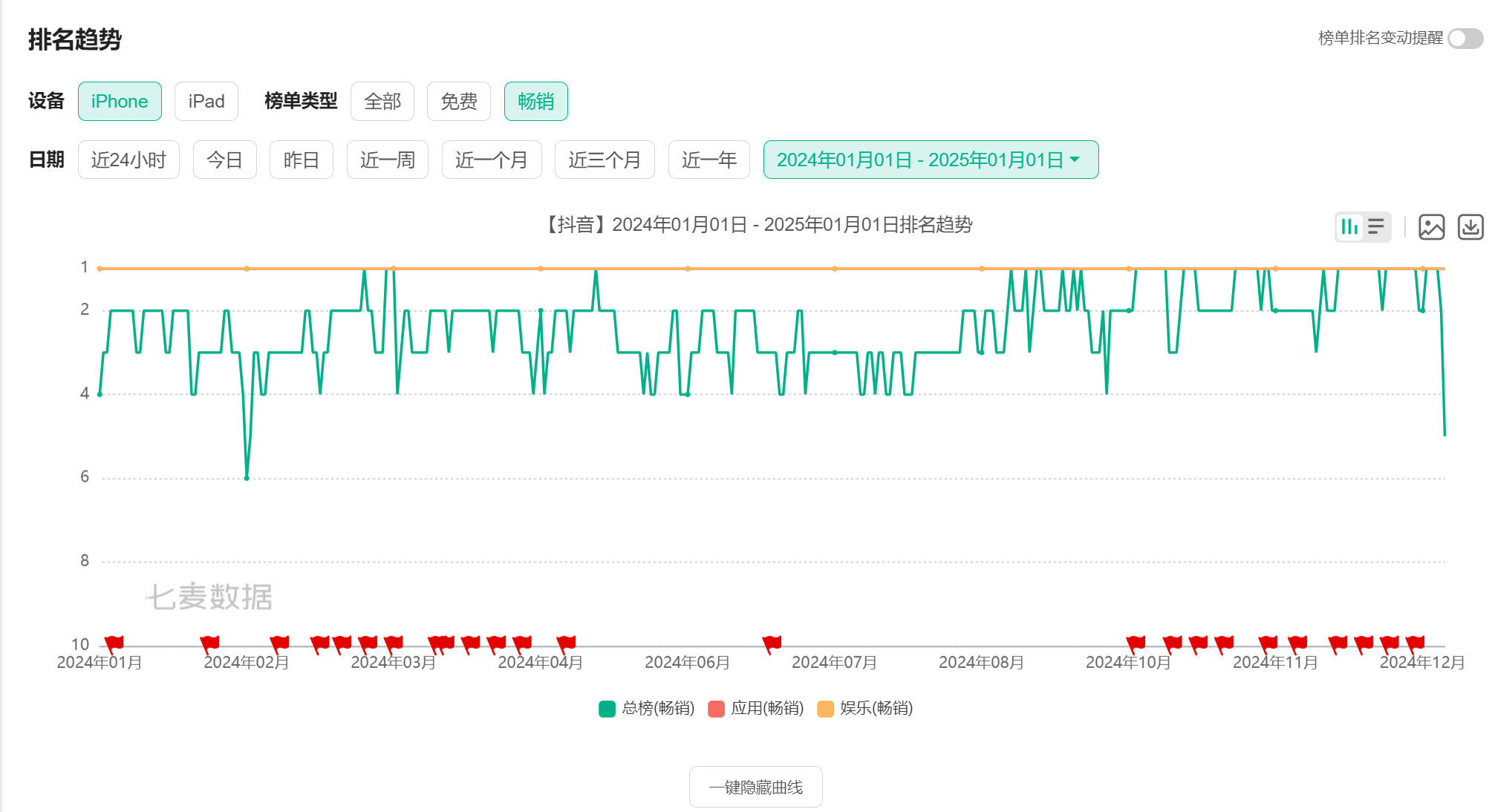Select 近一年 date range option

[708, 160]
